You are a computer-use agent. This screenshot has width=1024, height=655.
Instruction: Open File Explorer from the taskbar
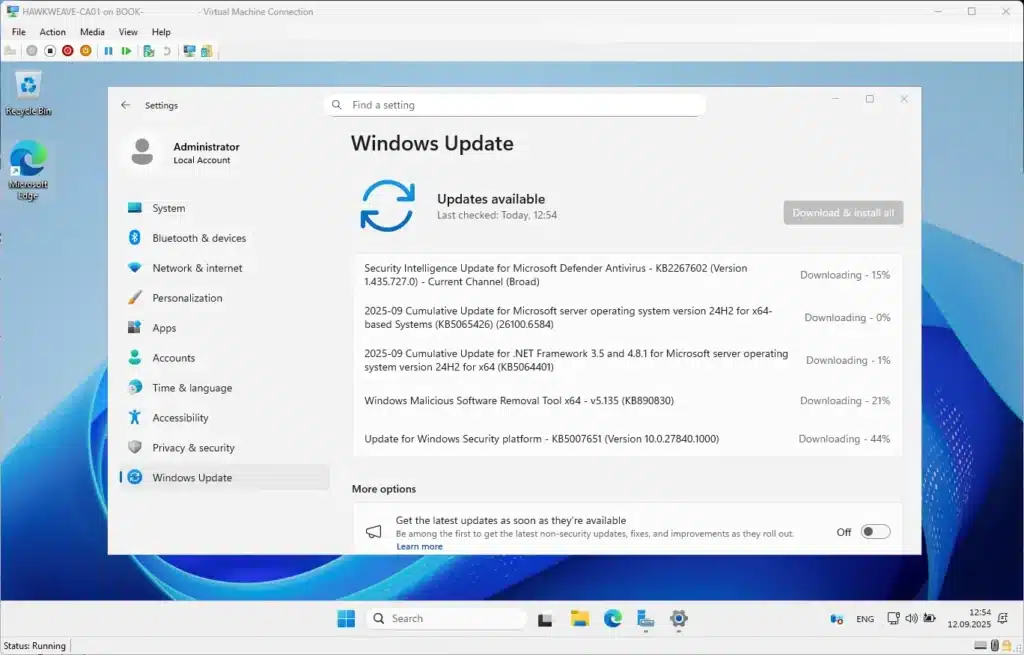point(579,619)
